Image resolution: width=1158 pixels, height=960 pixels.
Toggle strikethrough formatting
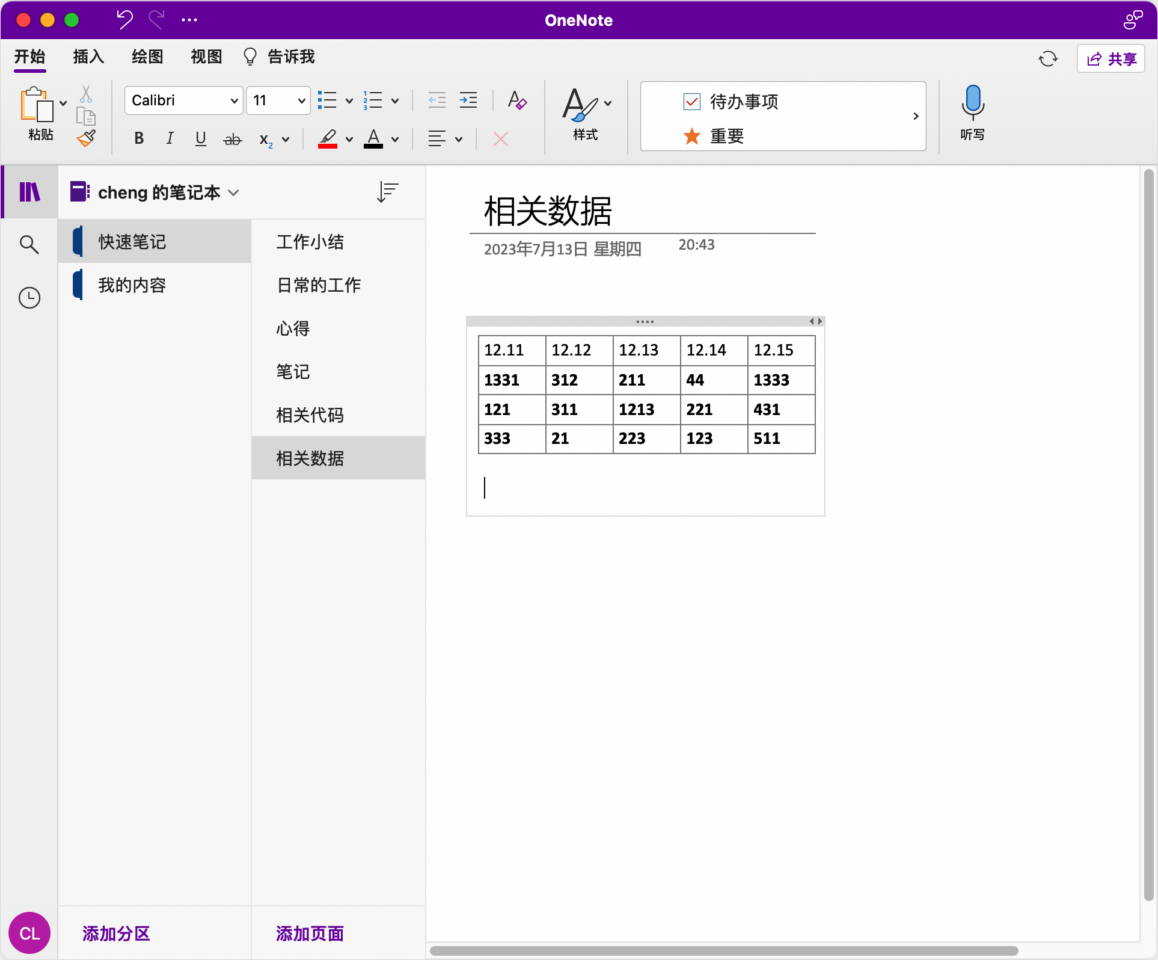coord(232,139)
